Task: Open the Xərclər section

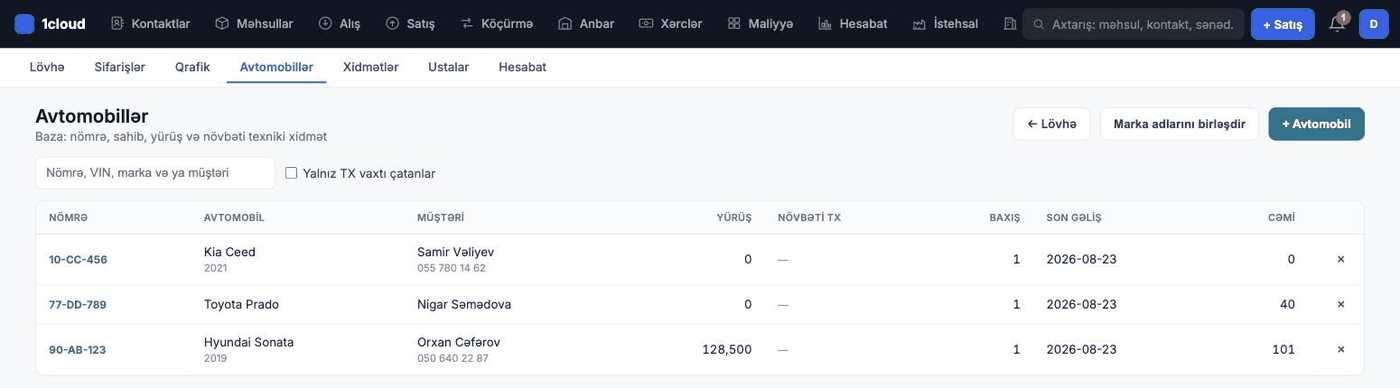Action: [671, 24]
